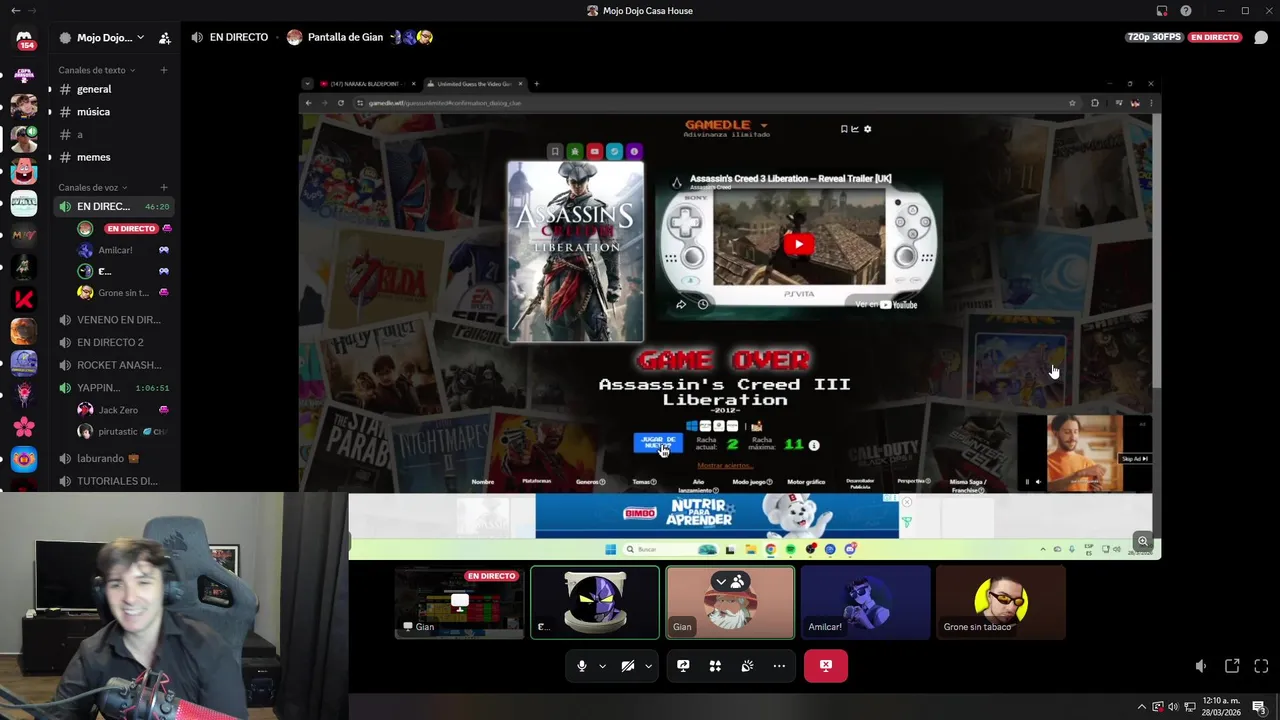Mute the stream volume speaker icon
The image size is (1280, 720).
tap(1201, 666)
